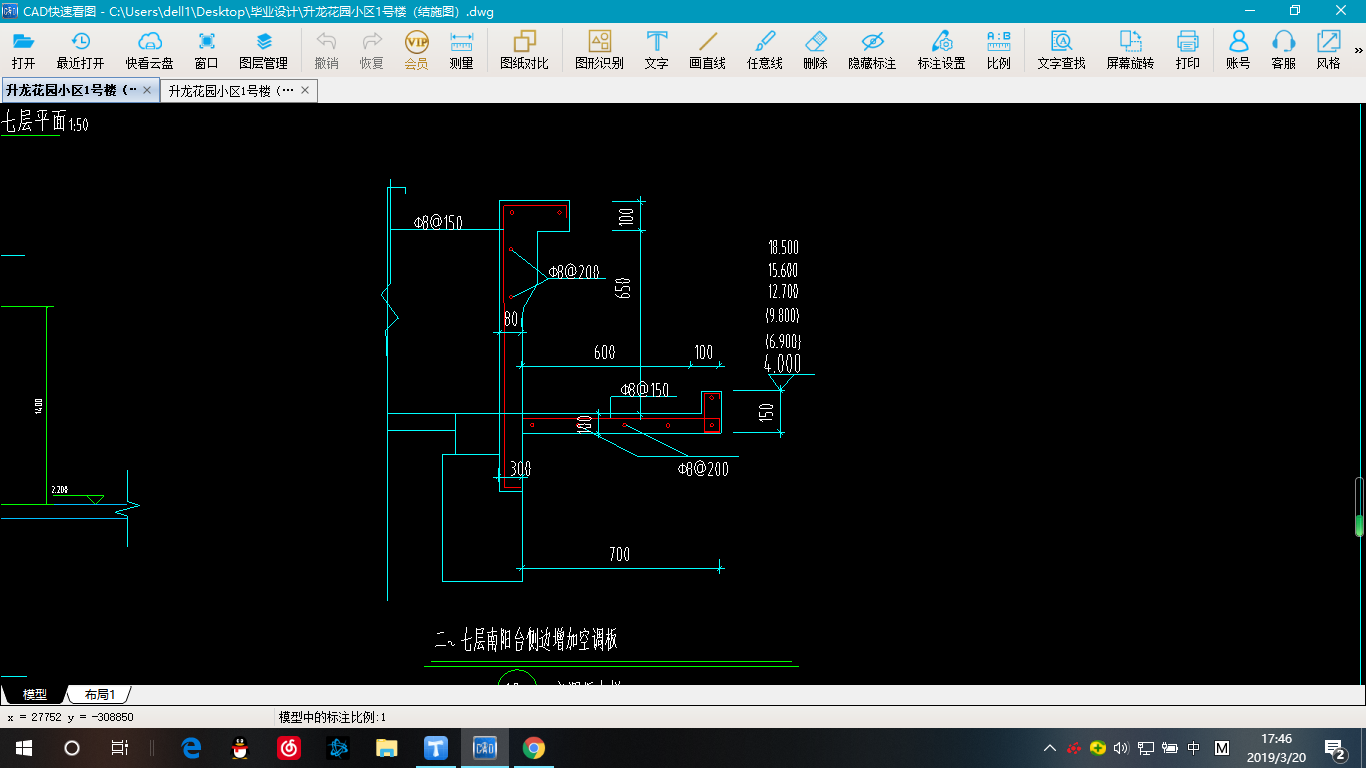The width and height of the screenshot is (1366, 768).
Task: Click the 撤销 undo icon
Action: coord(326,50)
